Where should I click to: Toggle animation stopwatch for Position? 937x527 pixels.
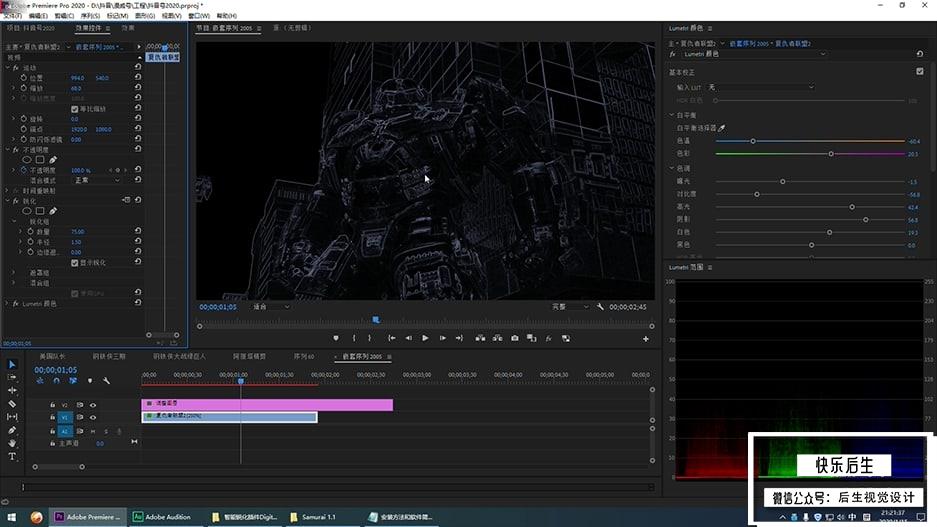23,78
